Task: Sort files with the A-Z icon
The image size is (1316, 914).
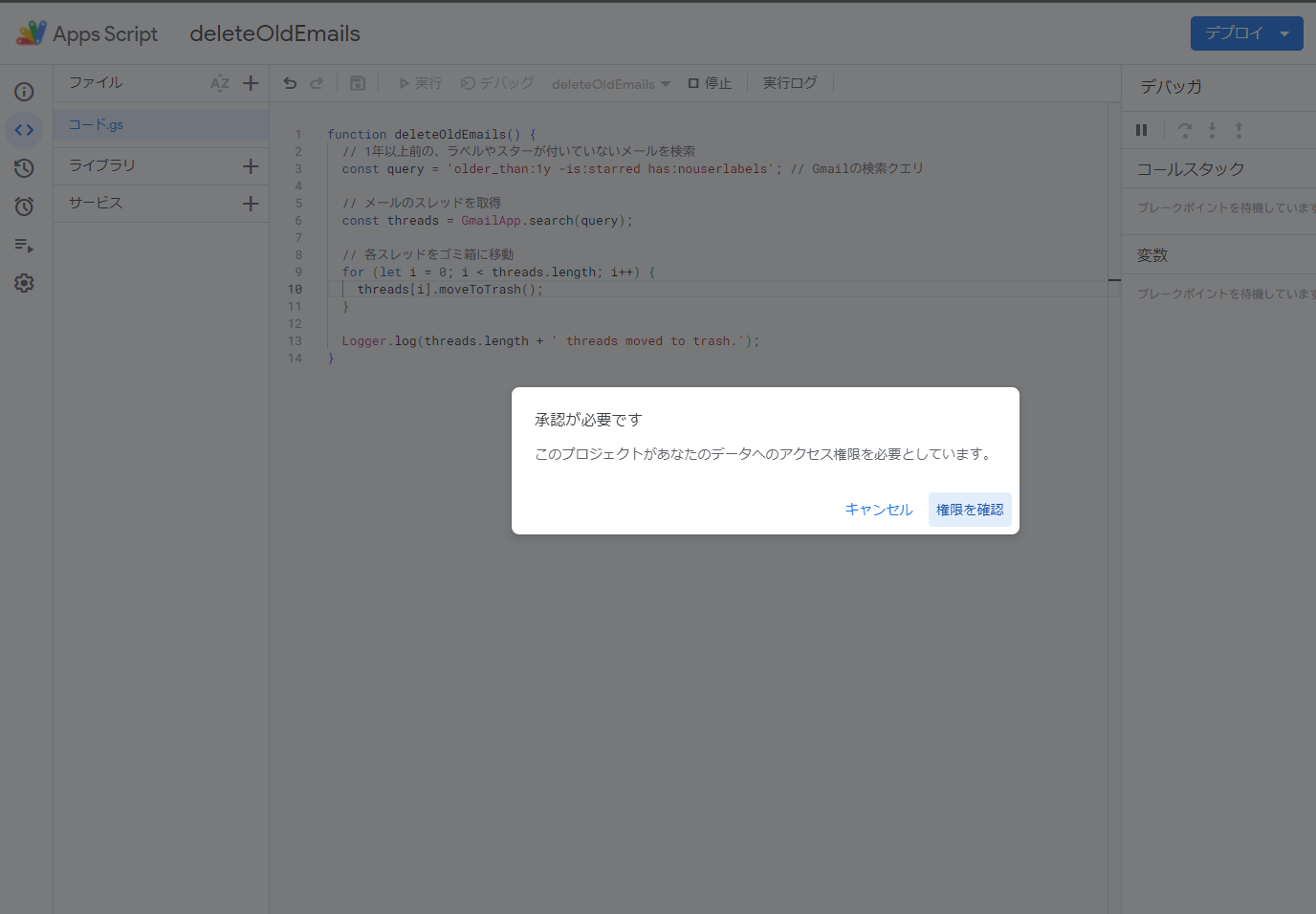Action: (220, 83)
